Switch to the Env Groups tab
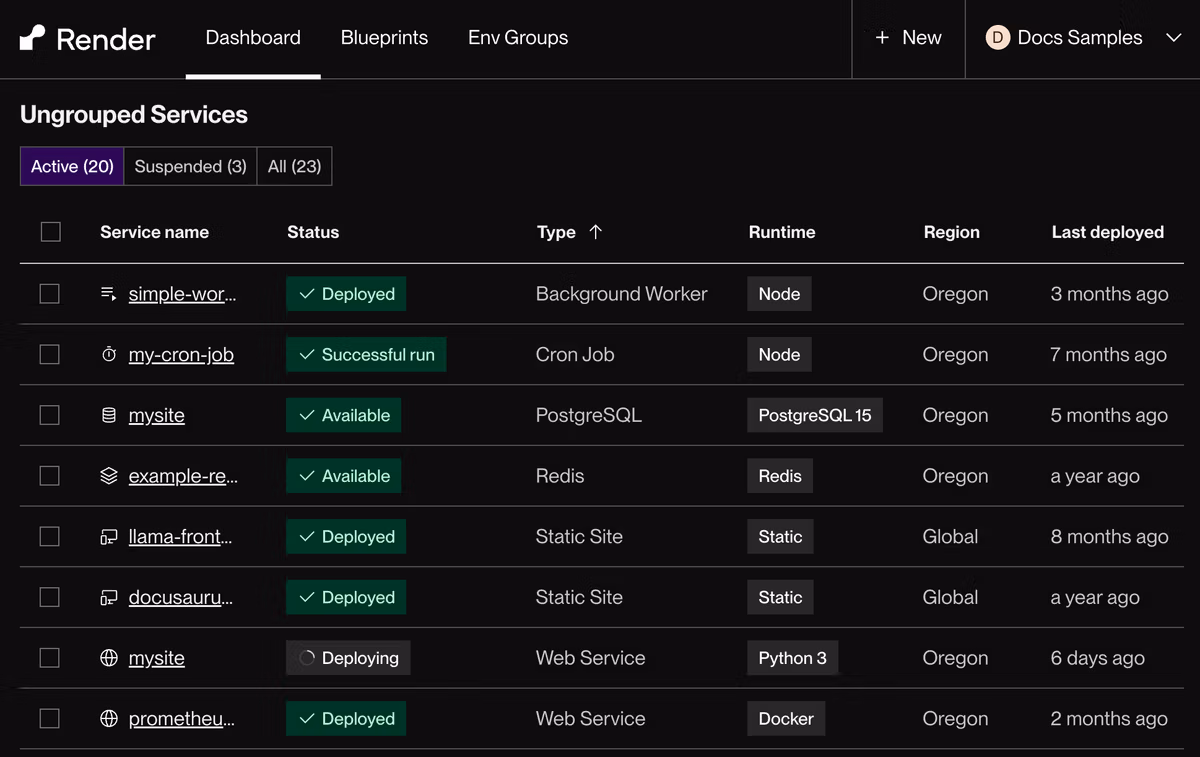The image size is (1200, 757). [x=518, y=38]
